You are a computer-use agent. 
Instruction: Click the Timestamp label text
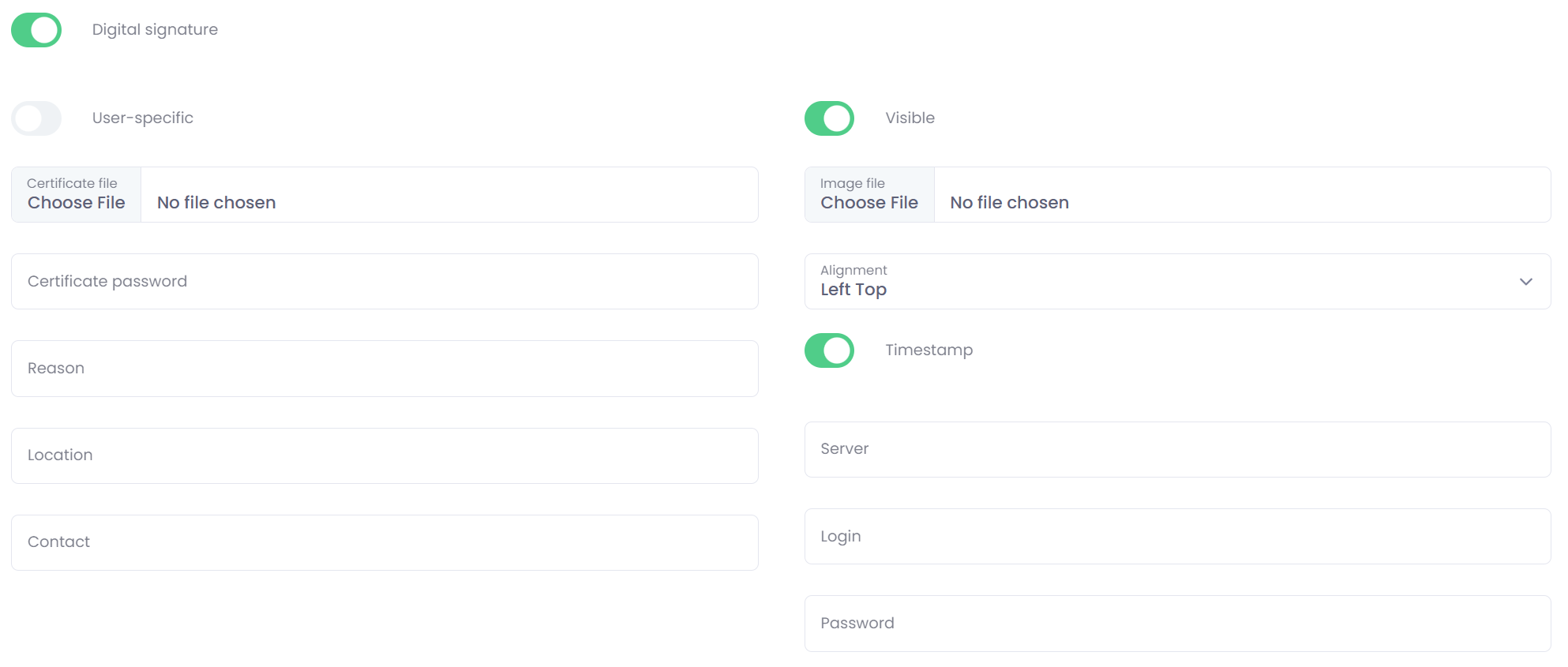click(x=928, y=350)
